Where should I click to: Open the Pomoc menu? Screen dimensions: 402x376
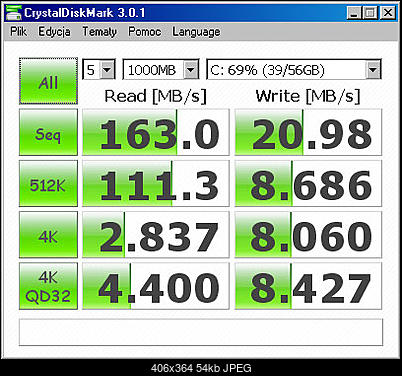coord(145,32)
